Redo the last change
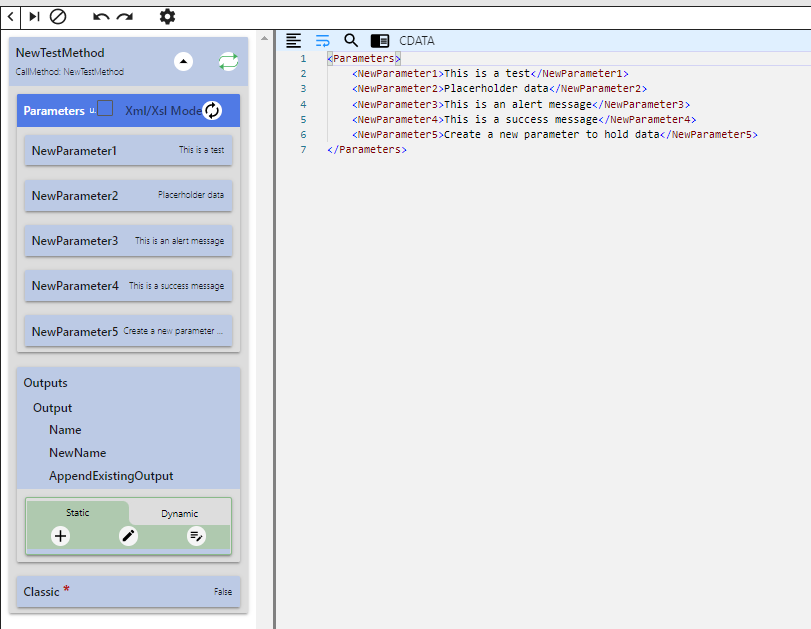Screen dimensions: 811x629 coord(125,17)
